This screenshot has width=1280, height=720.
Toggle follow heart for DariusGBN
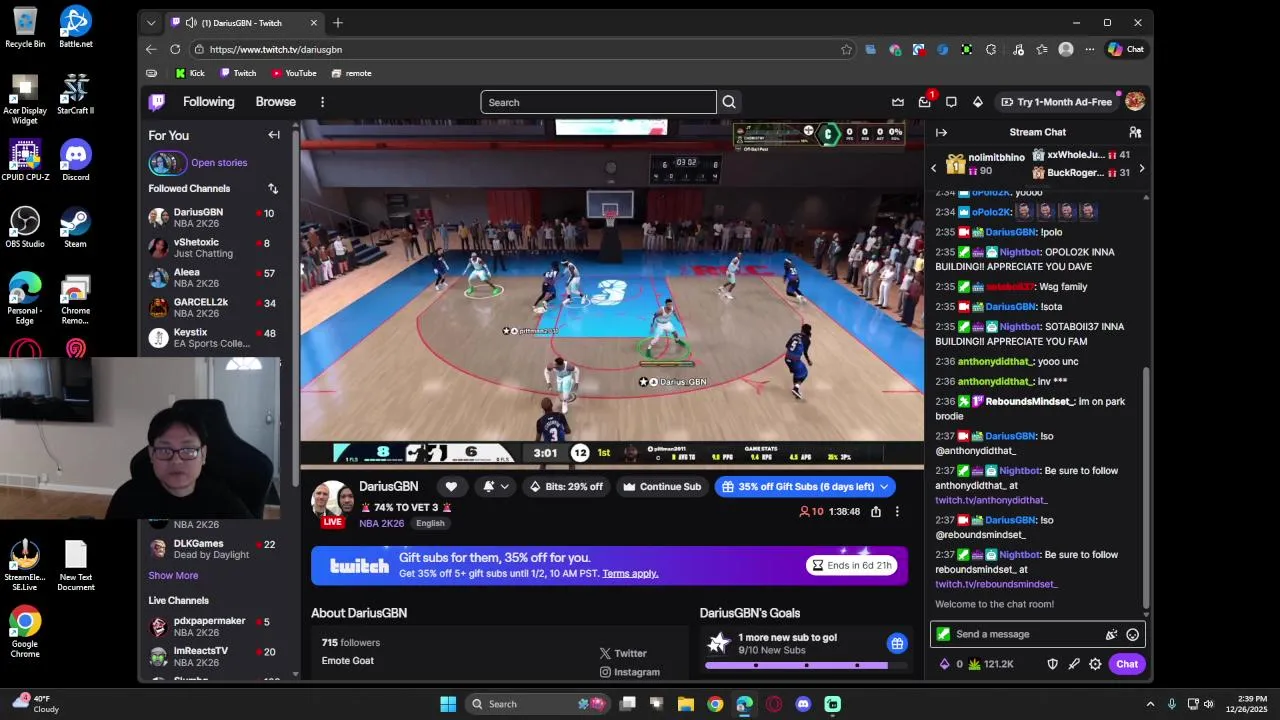coord(451,487)
